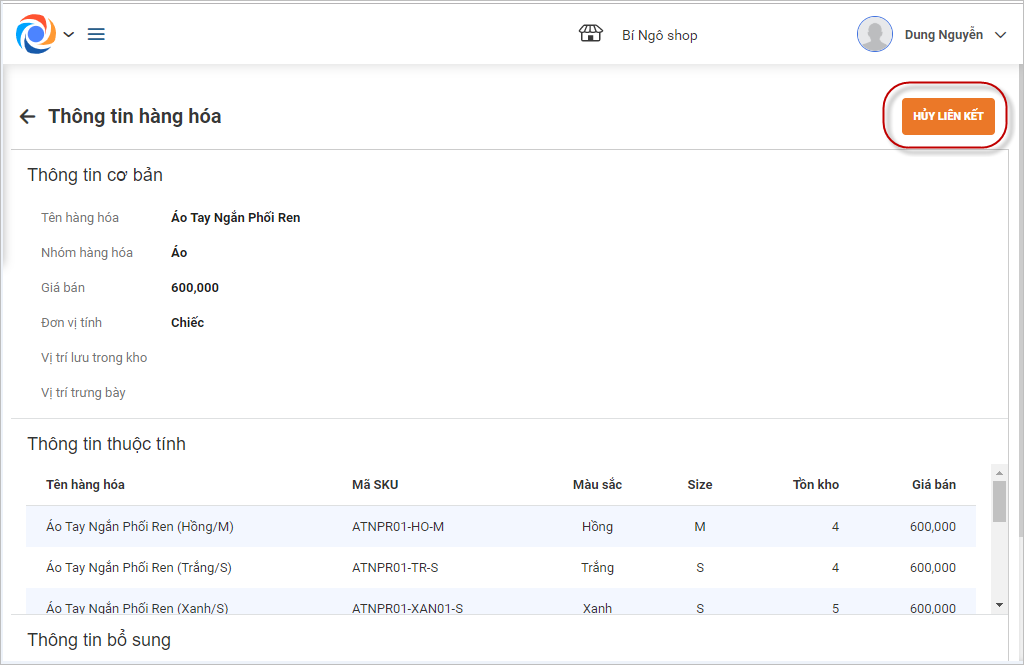Click SKU code ATNPR01-XAN01-S

407,608
